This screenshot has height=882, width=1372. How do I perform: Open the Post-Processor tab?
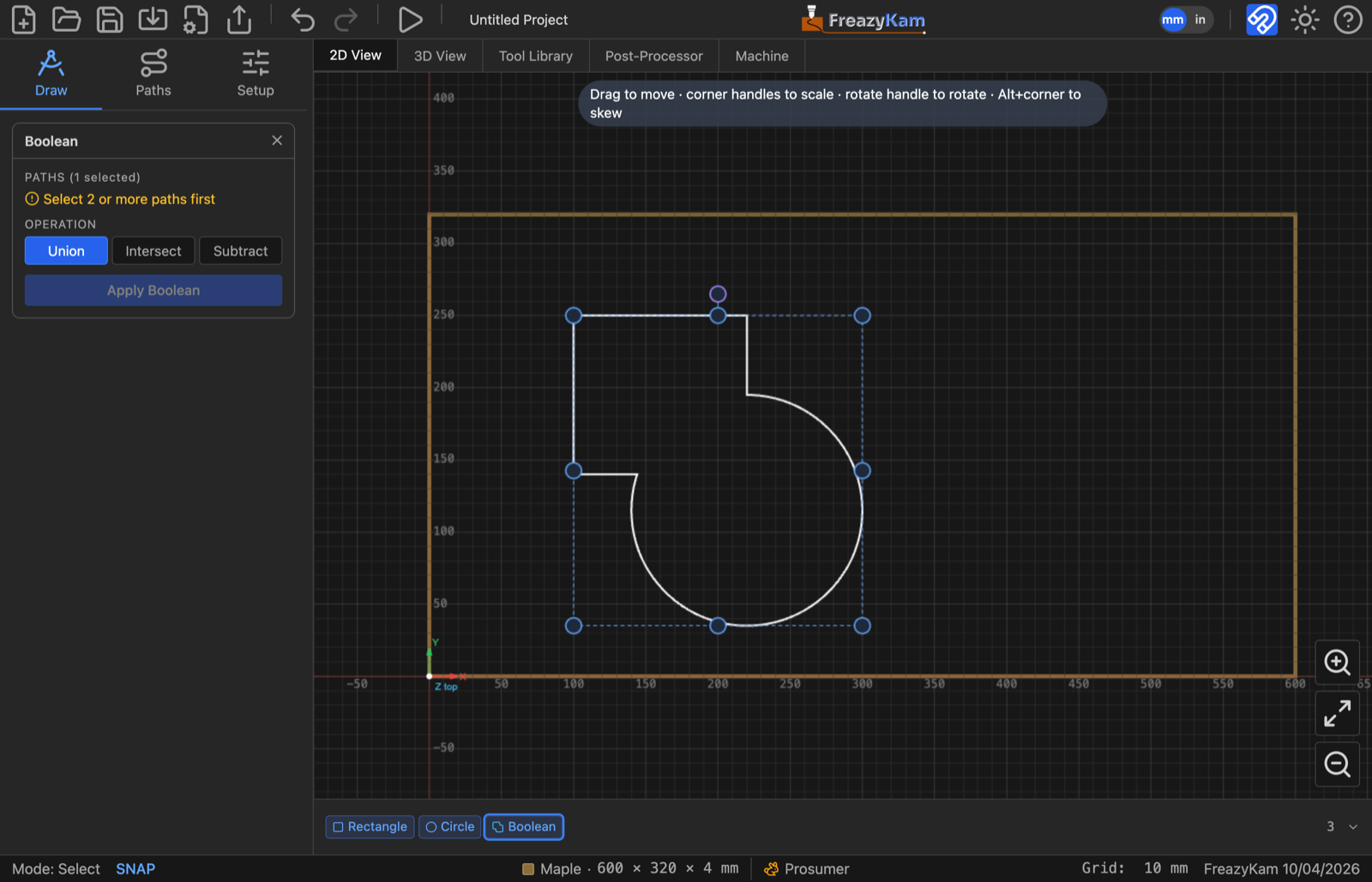coord(654,56)
